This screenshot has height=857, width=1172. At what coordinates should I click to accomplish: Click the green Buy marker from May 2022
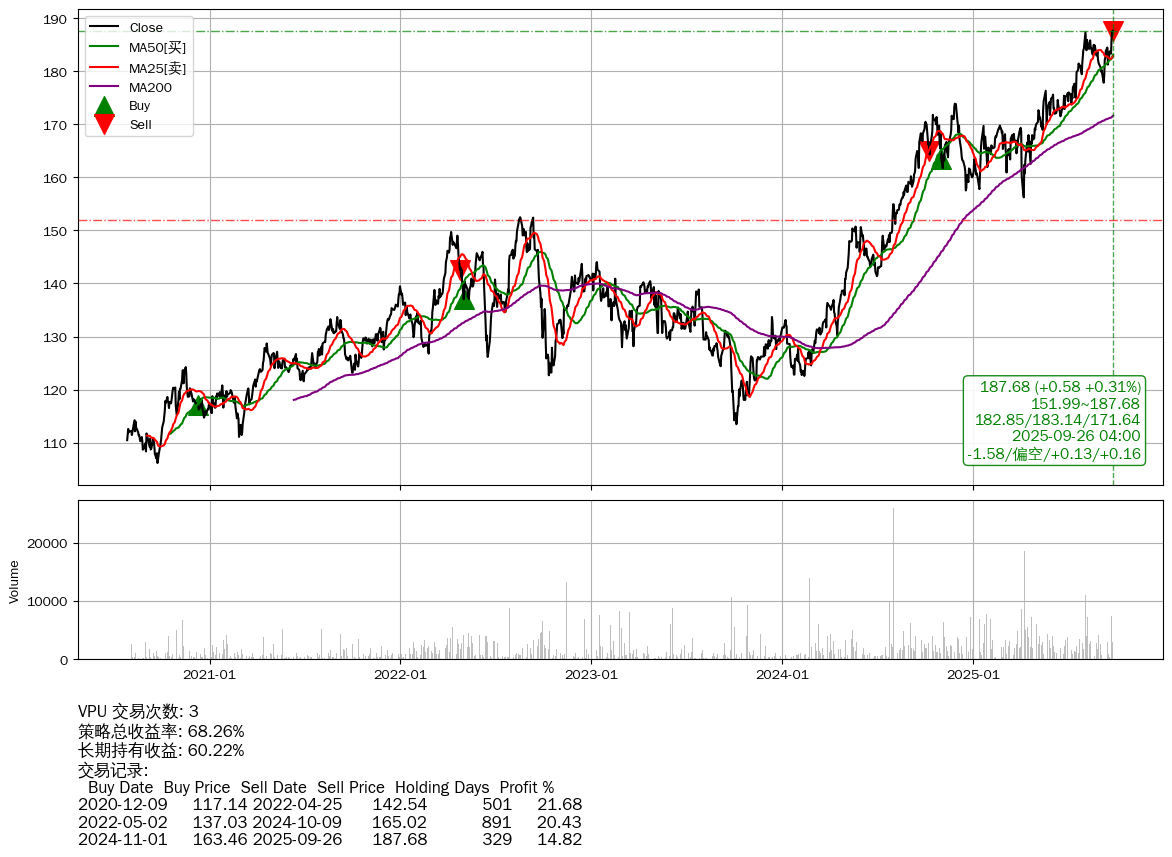464,299
